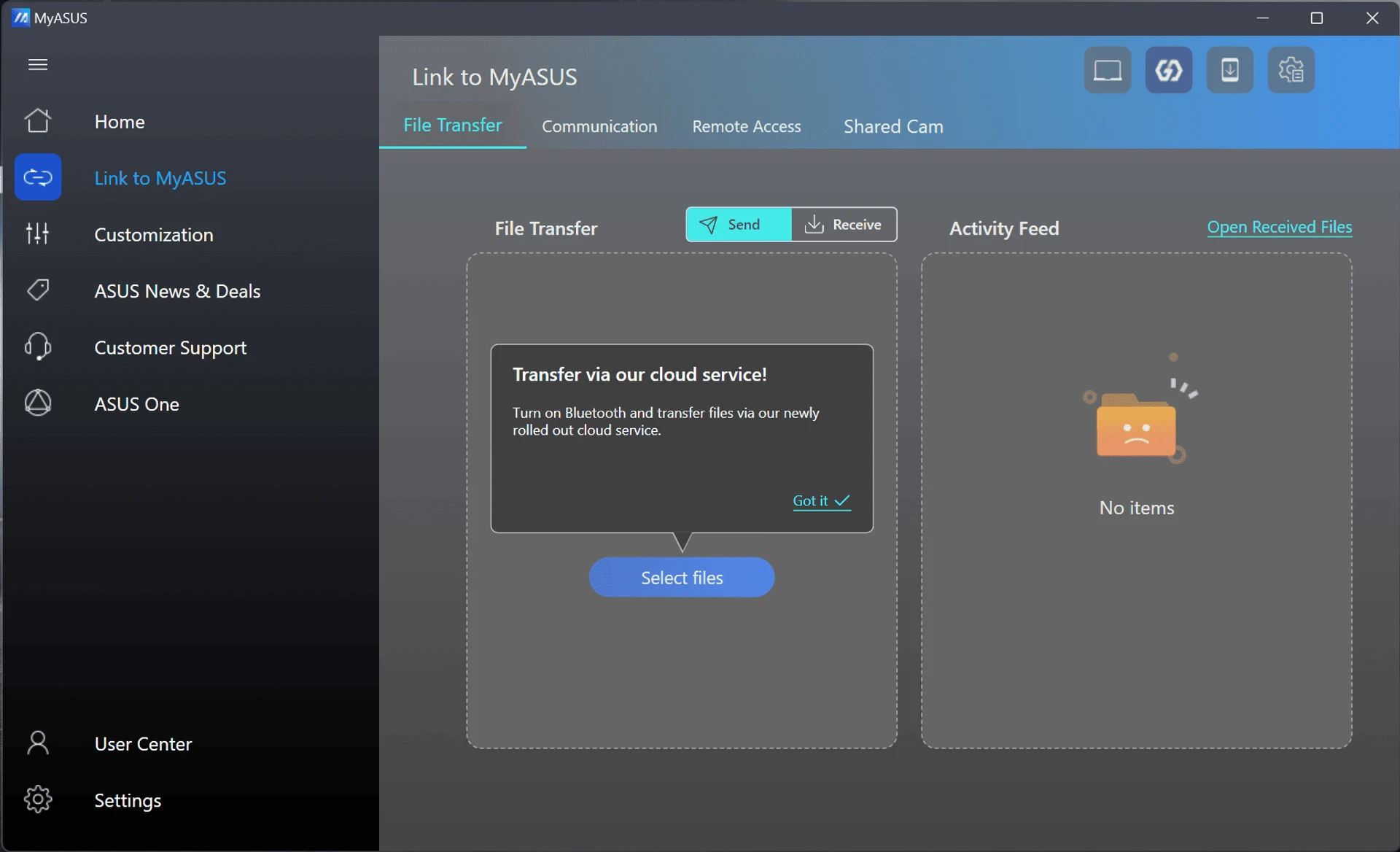
Task: Click the device download icon in header
Action: pyautogui.click(x=1230, y=71)
